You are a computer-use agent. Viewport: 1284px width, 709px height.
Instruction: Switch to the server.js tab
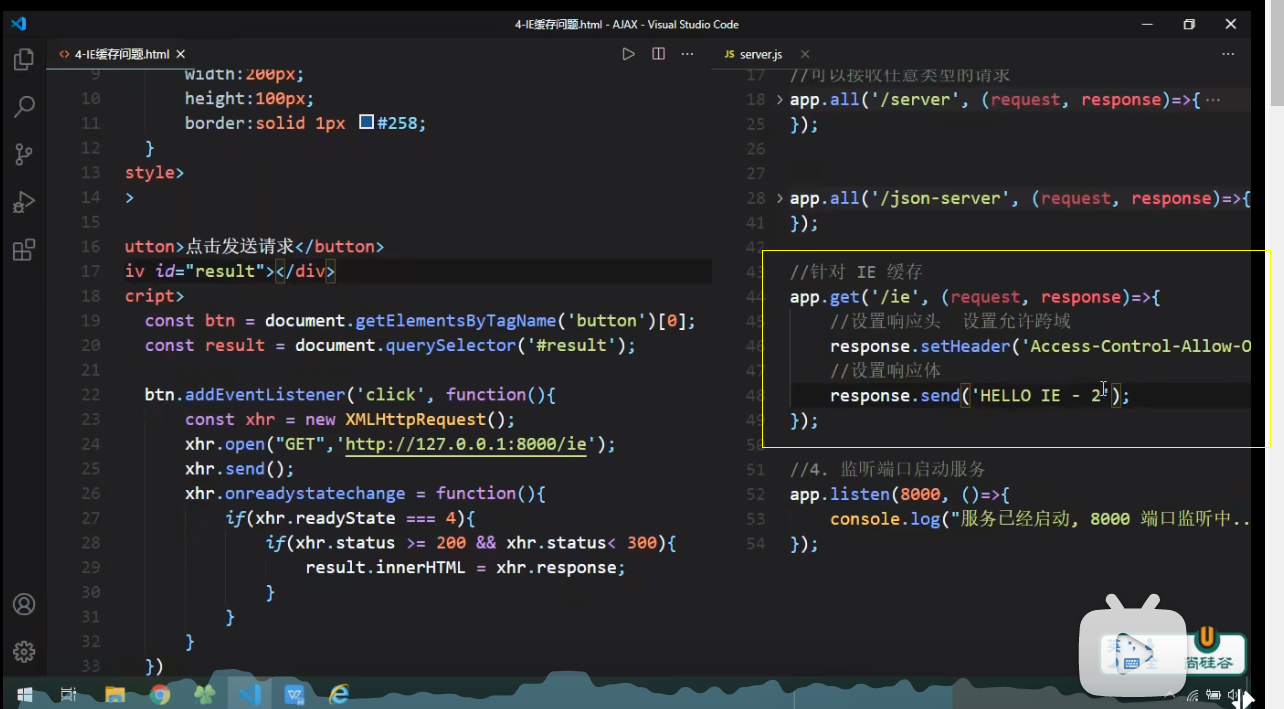point(760,54)
